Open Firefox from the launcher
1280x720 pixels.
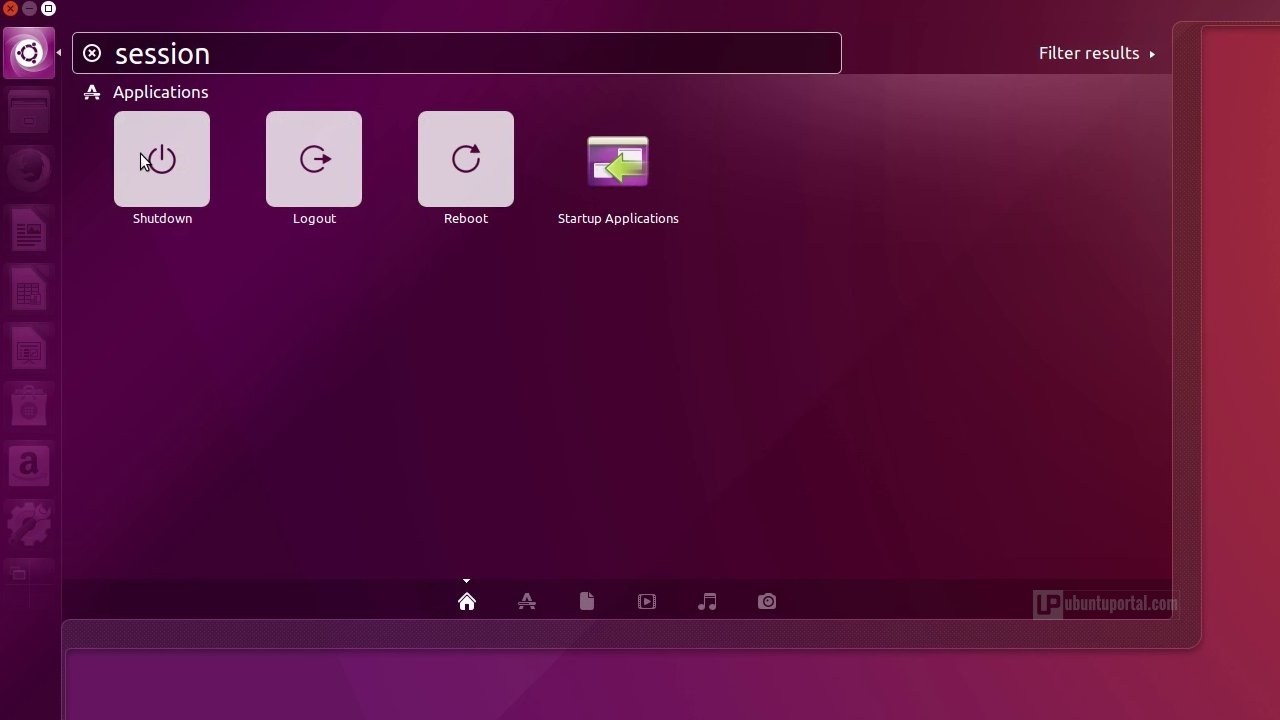pos(29,171)
